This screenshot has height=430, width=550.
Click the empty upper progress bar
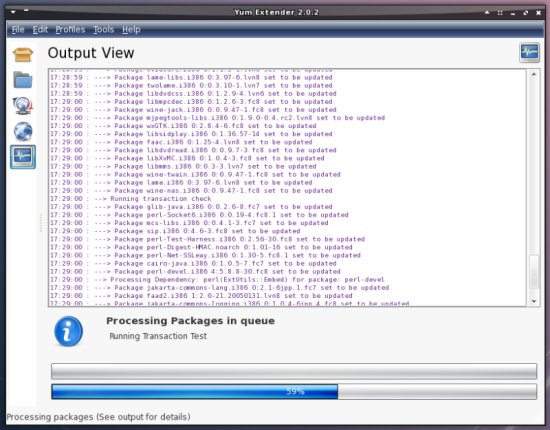(x=294, y=371)
